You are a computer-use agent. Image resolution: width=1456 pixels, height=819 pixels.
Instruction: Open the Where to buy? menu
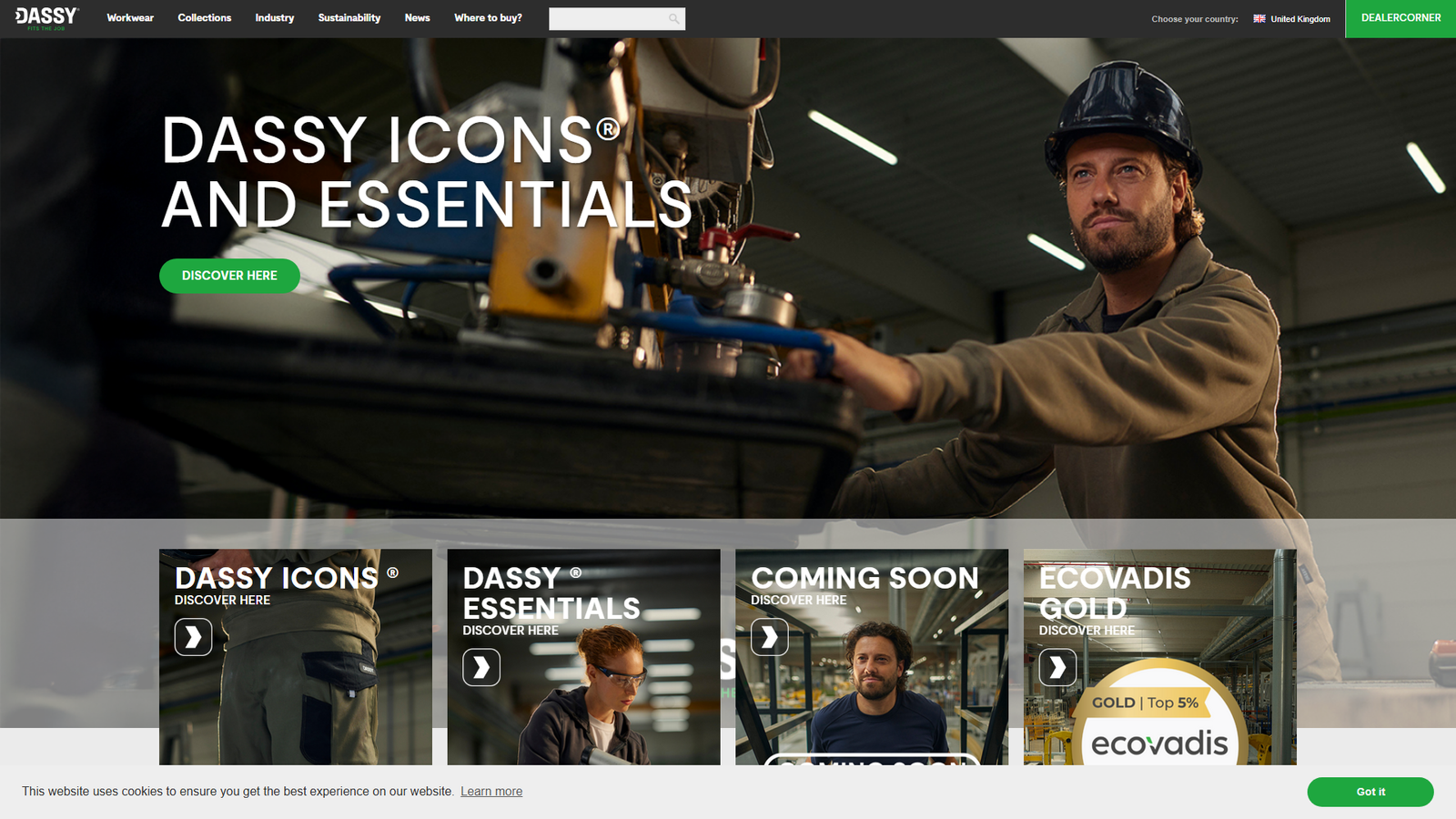click(488, 17)
